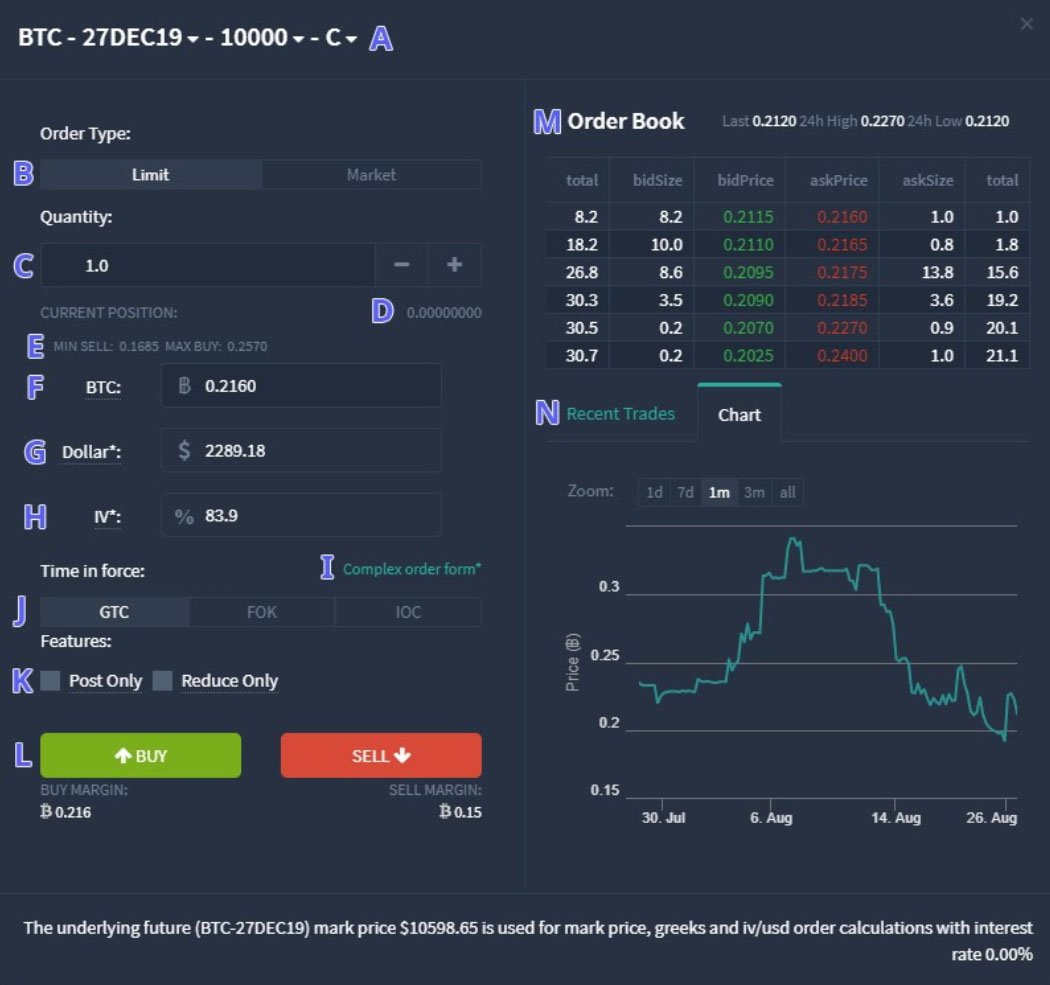1050x985 pixels.
Task: Open the 10000 strike dropdown
Action: coord(262,37)
